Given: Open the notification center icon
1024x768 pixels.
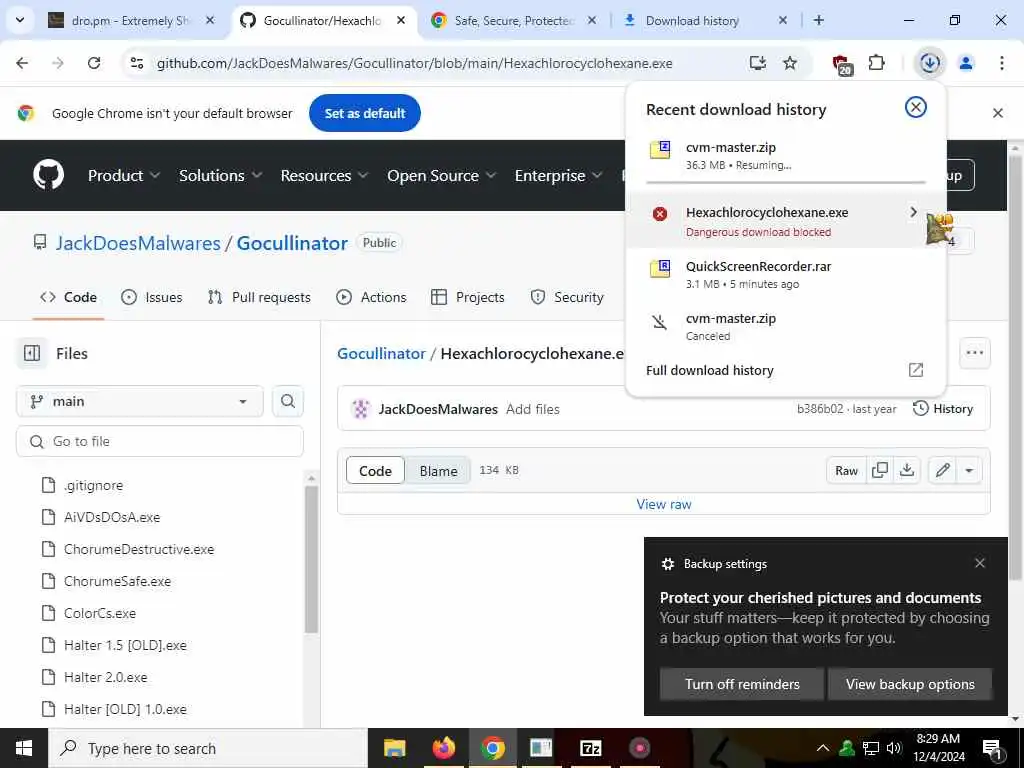Looking at the screenshot, I should coord(991,748).
